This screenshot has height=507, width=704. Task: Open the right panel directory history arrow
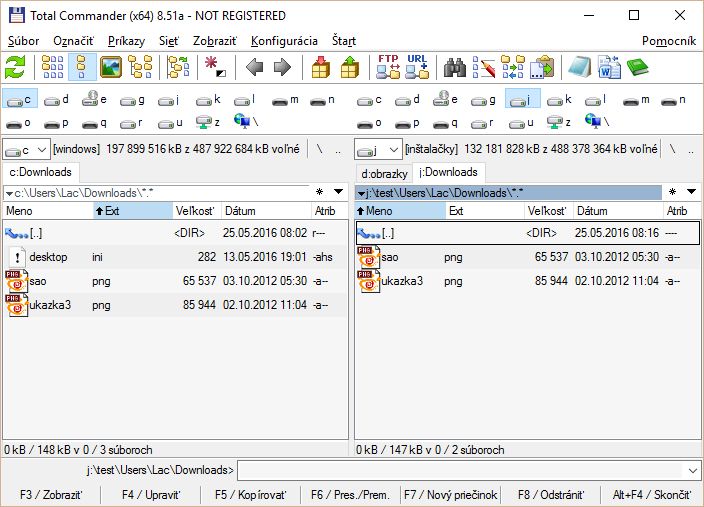pos(691,192)
